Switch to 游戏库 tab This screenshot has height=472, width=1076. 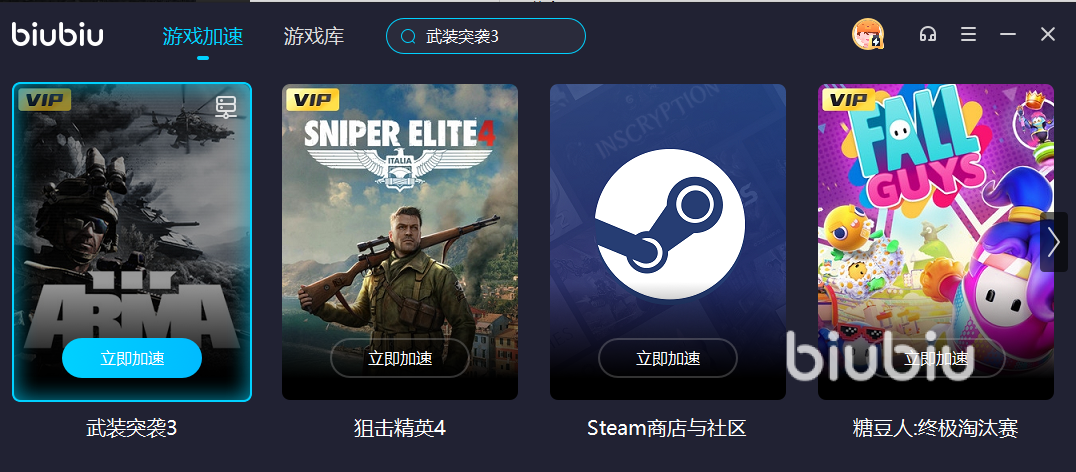point(314,36)
